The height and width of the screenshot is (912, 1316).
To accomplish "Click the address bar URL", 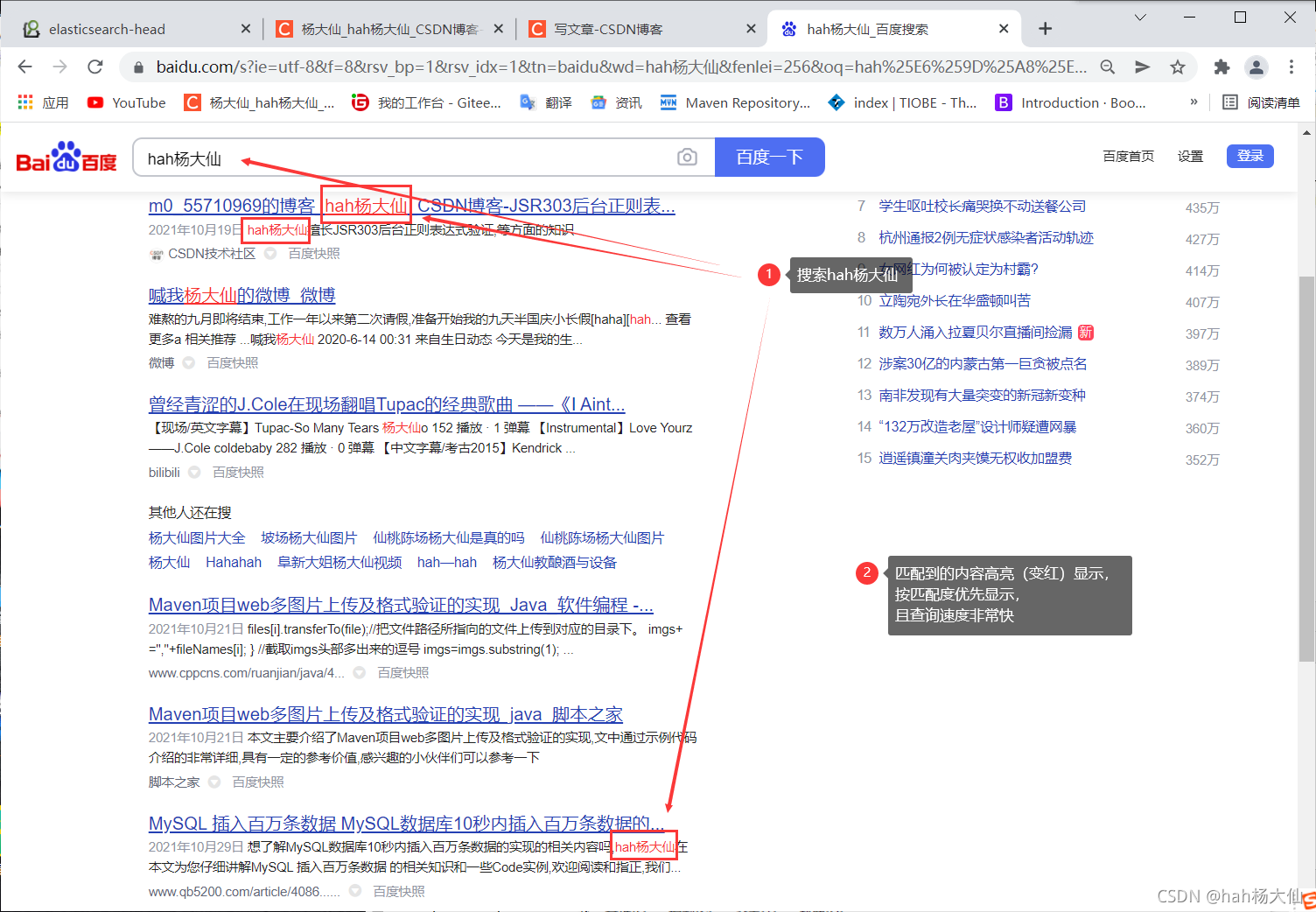I will tap(621, 67).
